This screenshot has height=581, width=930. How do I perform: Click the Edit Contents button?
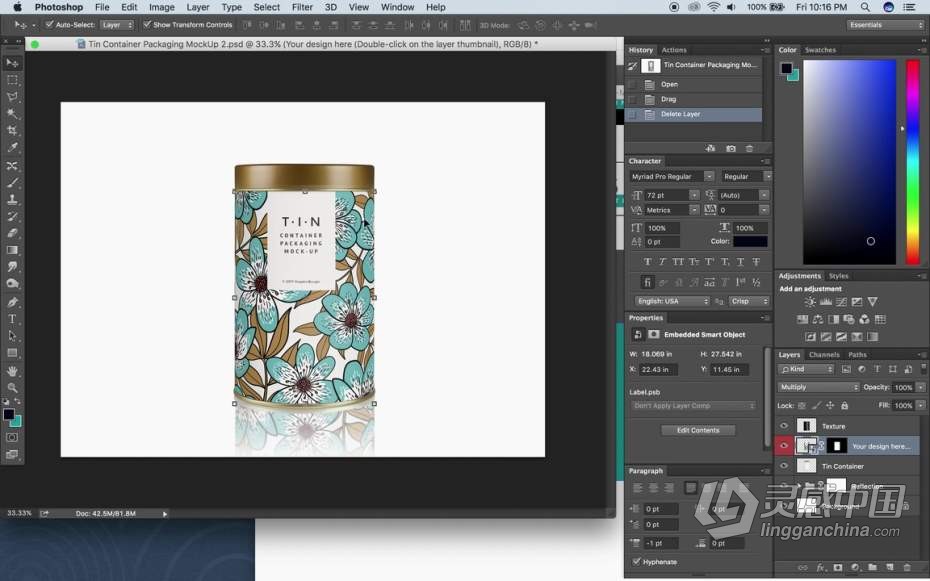pos(698,430)
